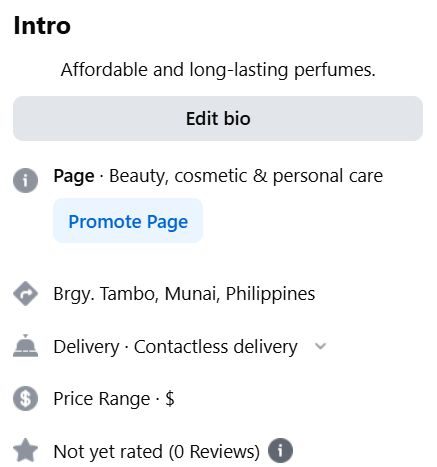
Task: Open the Promote Page option
Action: (128, 221)
